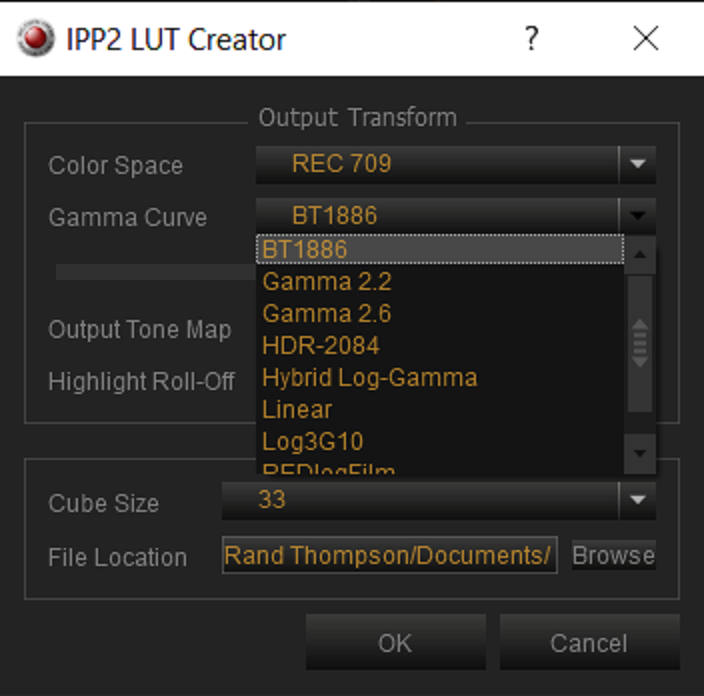Select the partially visible REDlogFilm entry
Image resolution: width=704 pixels, height=696 pixels.
pyautogui.click(x=440, y=467)
